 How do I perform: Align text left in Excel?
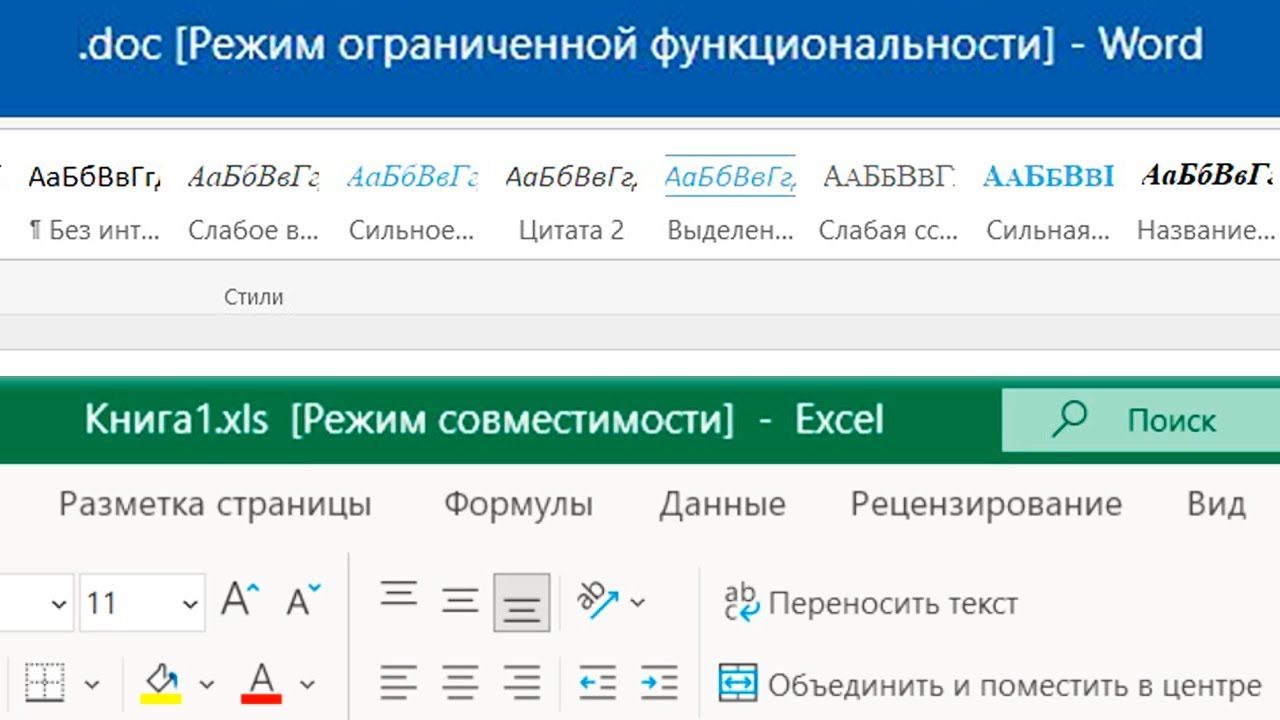[x=399, y=684]
